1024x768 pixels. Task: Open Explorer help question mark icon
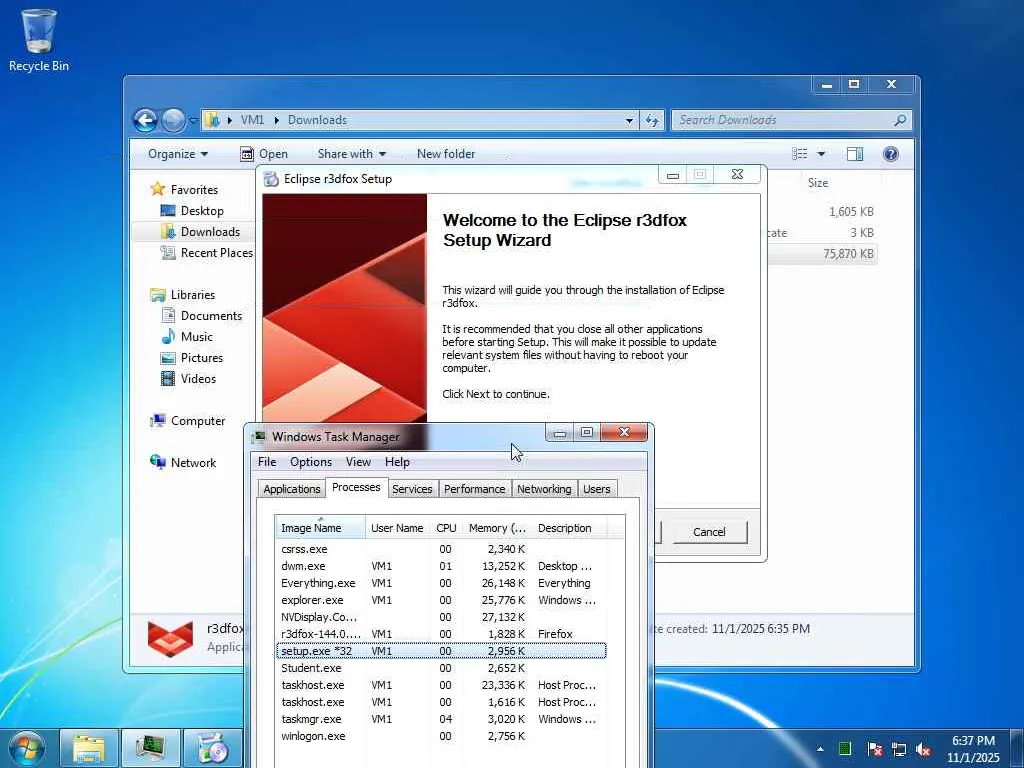pos(890,153)
